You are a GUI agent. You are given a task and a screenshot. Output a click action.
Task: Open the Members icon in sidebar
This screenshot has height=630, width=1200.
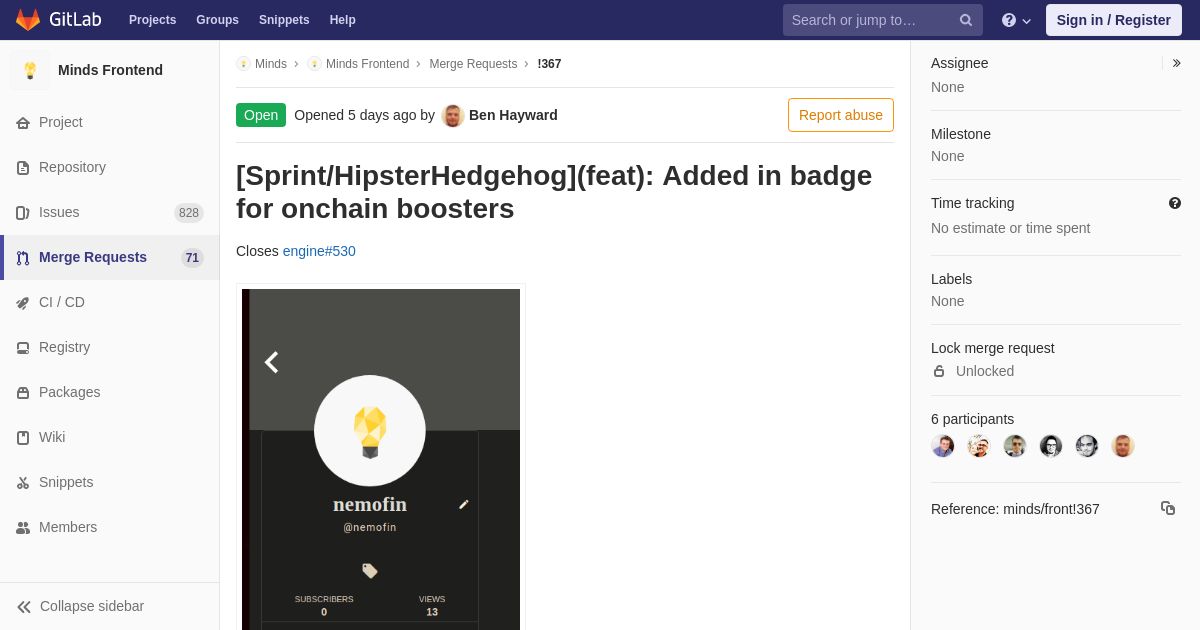tap(23, 527)
